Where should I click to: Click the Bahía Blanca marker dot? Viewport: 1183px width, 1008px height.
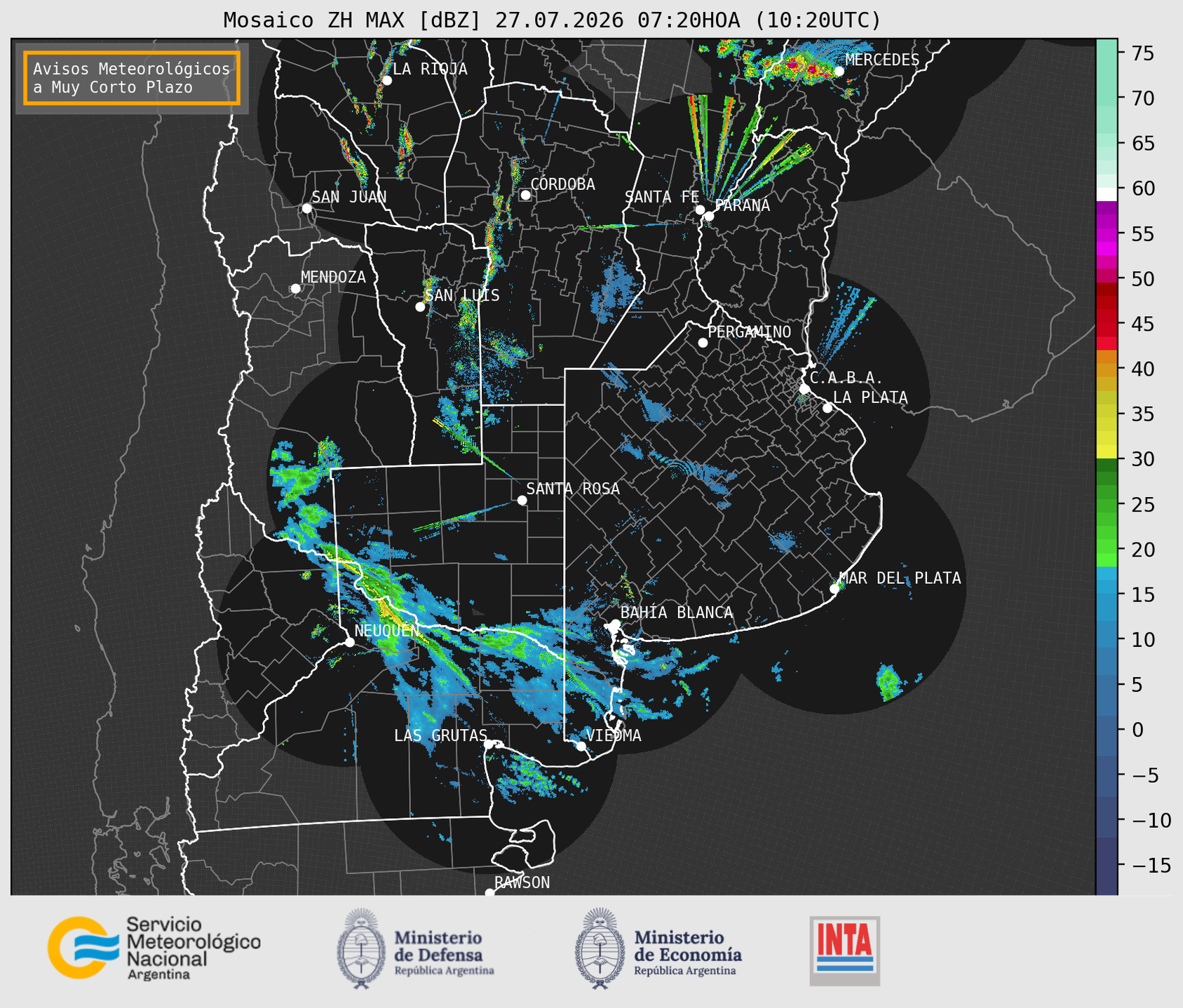point(615,624)
